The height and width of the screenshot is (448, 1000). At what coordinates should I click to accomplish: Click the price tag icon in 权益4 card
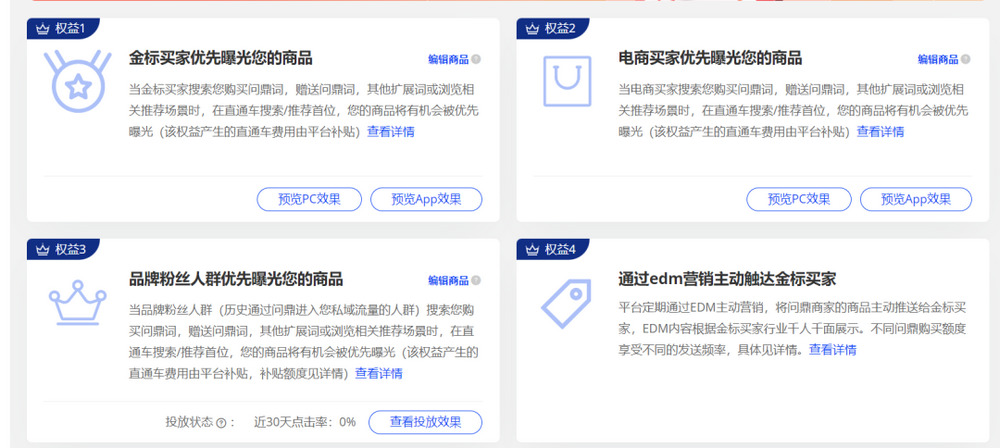[x=567, y=303]
